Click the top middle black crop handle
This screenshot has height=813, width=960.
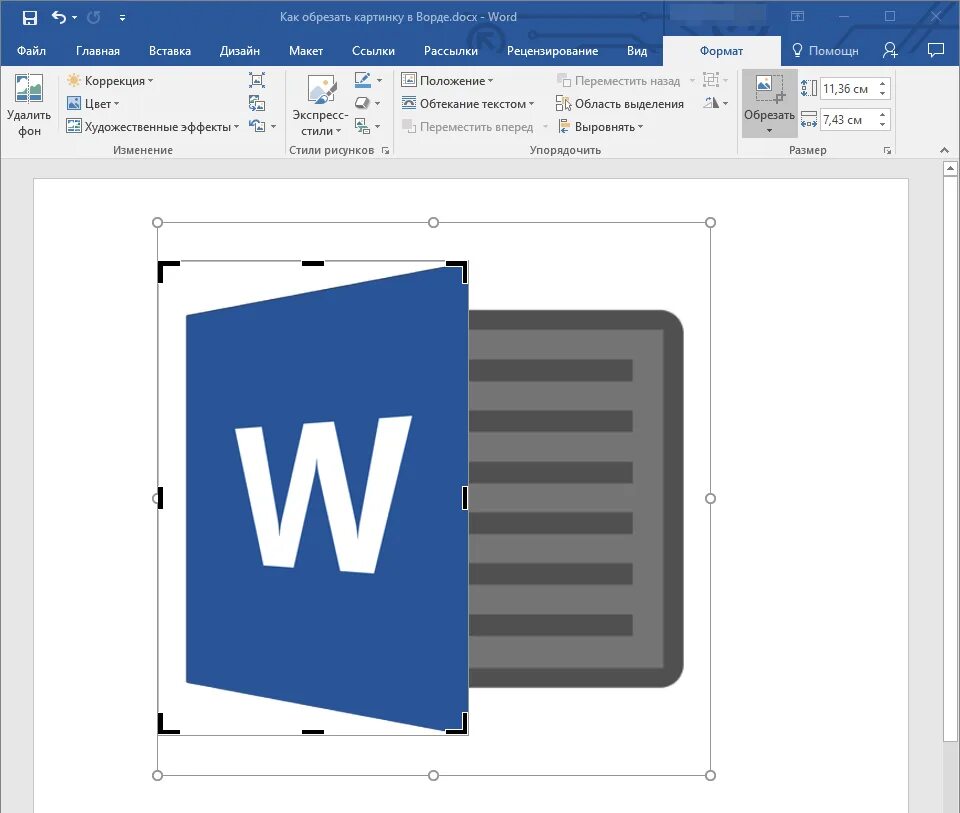point(313,263)
